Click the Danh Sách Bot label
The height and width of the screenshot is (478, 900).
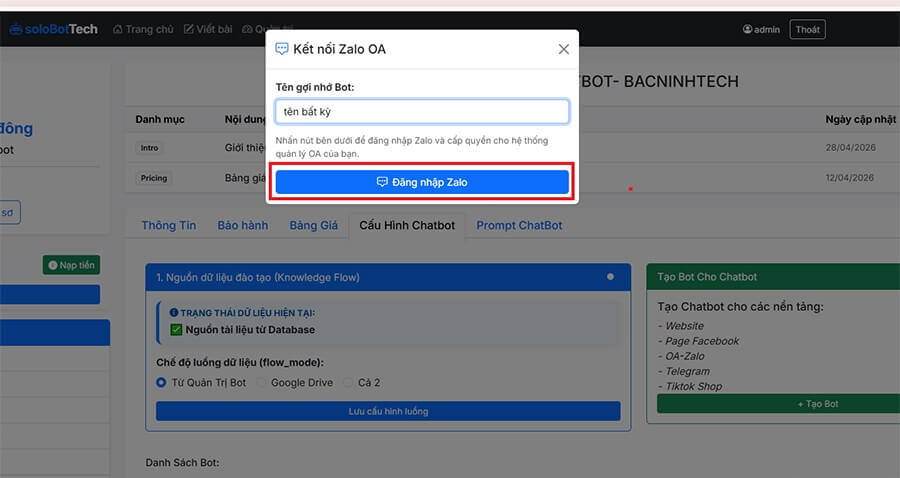point(182,463)
